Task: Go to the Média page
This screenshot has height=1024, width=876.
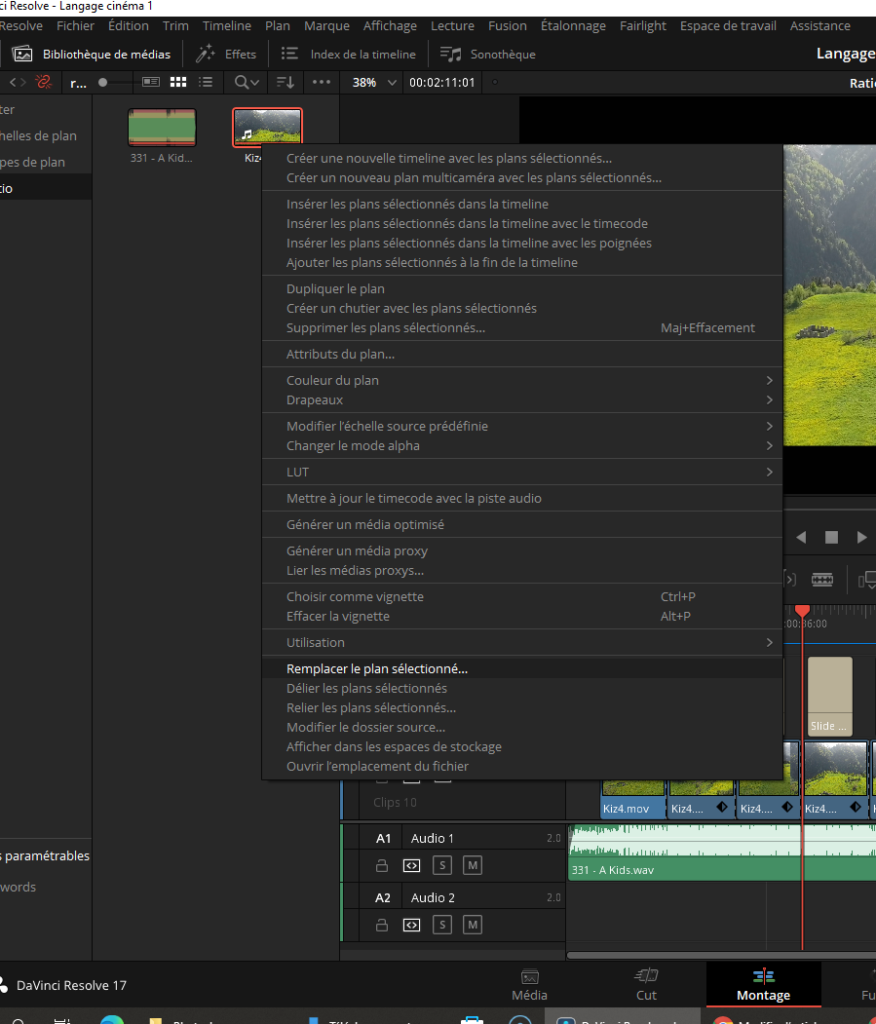Action: [x=529, y=984]
